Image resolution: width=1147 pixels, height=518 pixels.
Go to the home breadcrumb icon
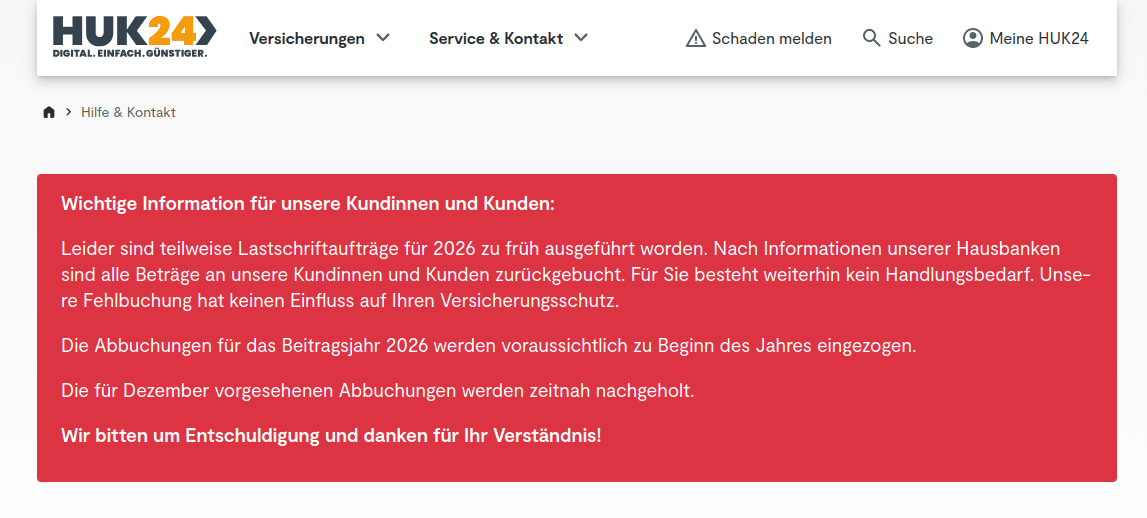(49, 112)
